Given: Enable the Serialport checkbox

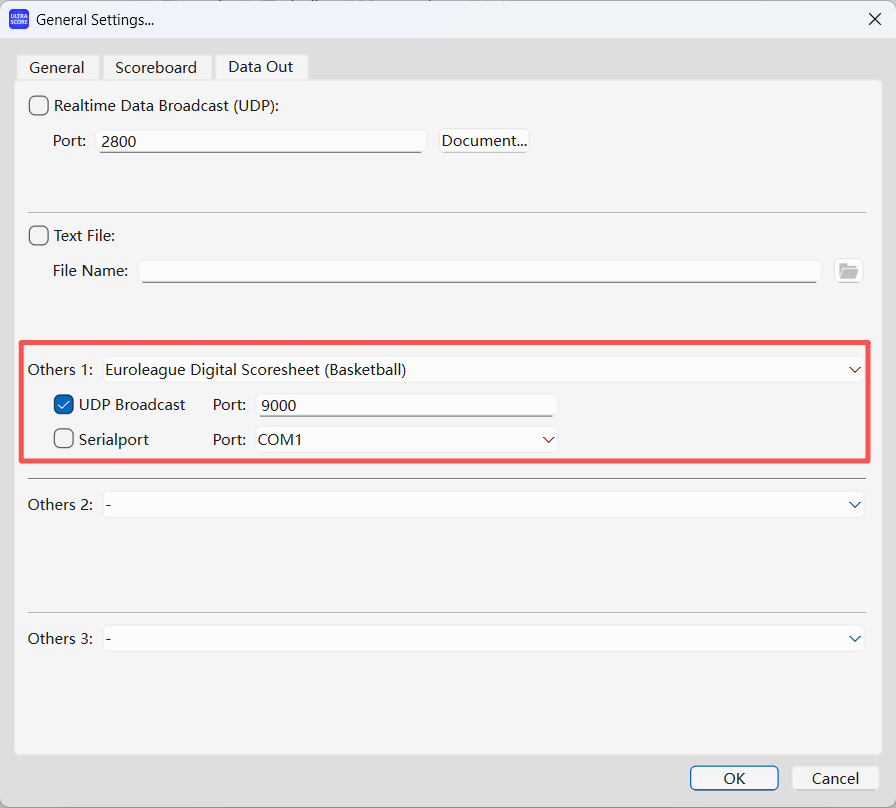Looking at the screenshot, I should click(x=63, y=439).
